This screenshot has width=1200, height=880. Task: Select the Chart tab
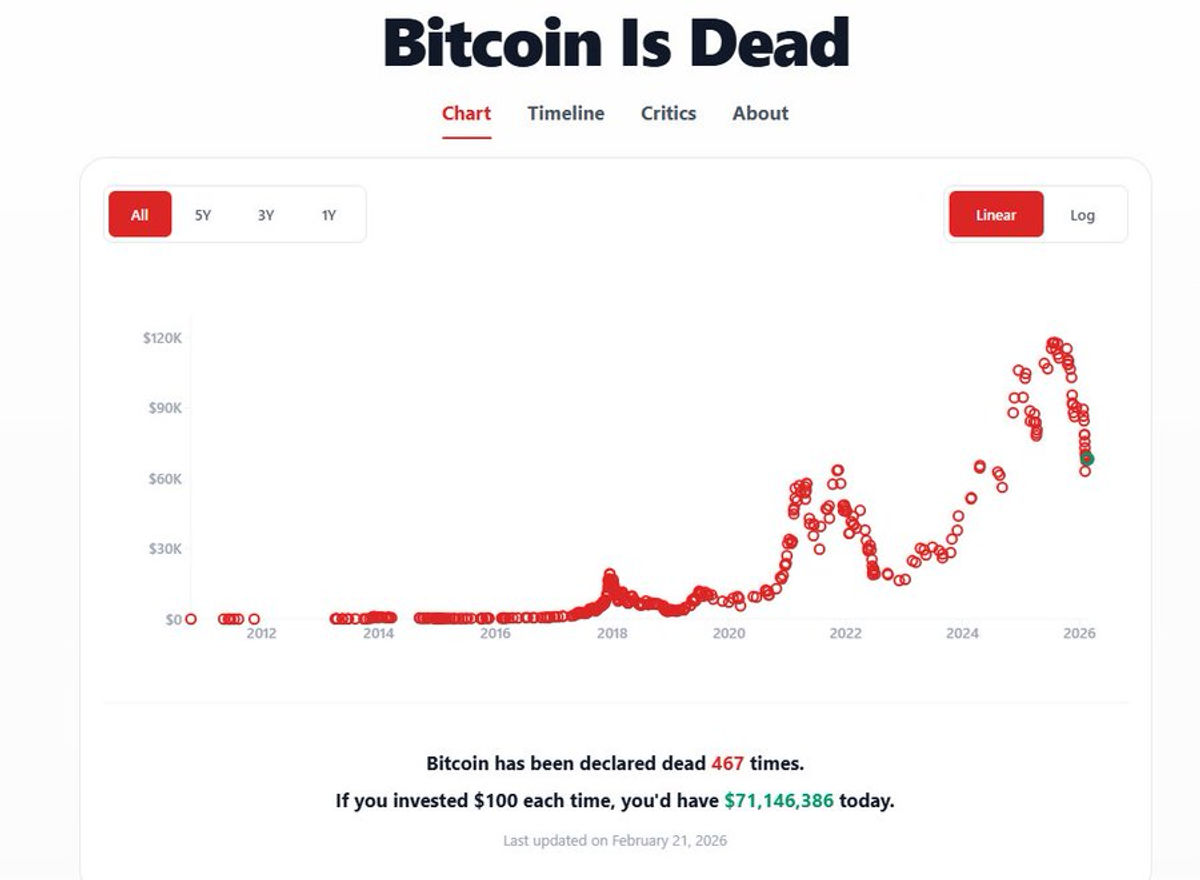coord(466,113)
